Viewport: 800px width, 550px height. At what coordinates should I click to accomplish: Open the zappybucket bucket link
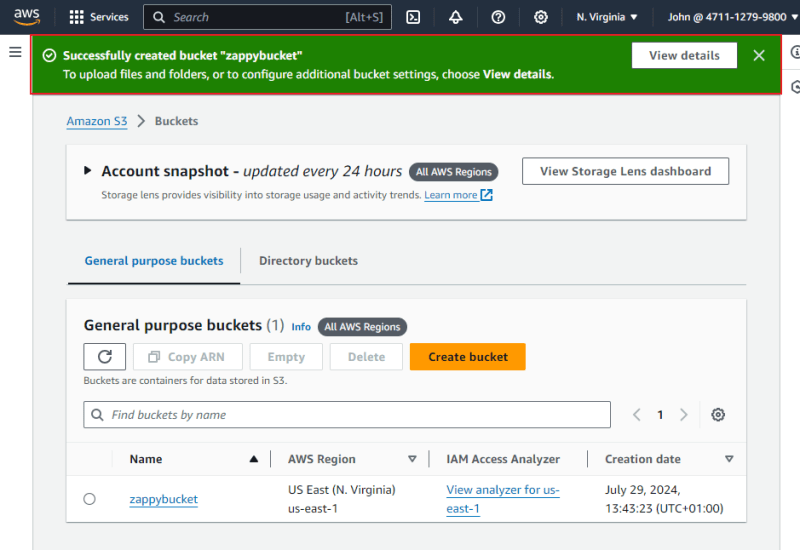(163, 499)
